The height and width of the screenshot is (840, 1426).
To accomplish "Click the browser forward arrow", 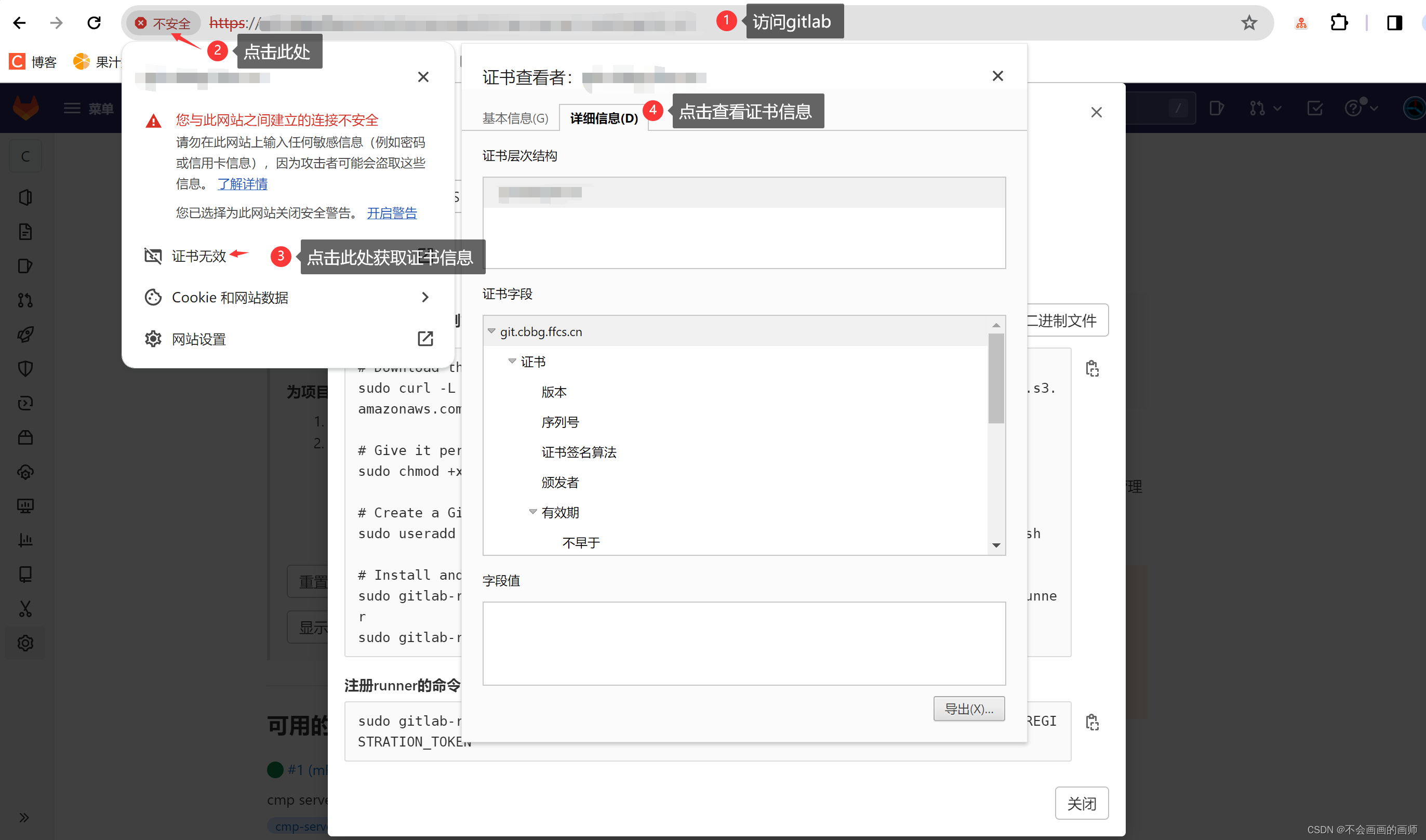I will click(56, 23).
